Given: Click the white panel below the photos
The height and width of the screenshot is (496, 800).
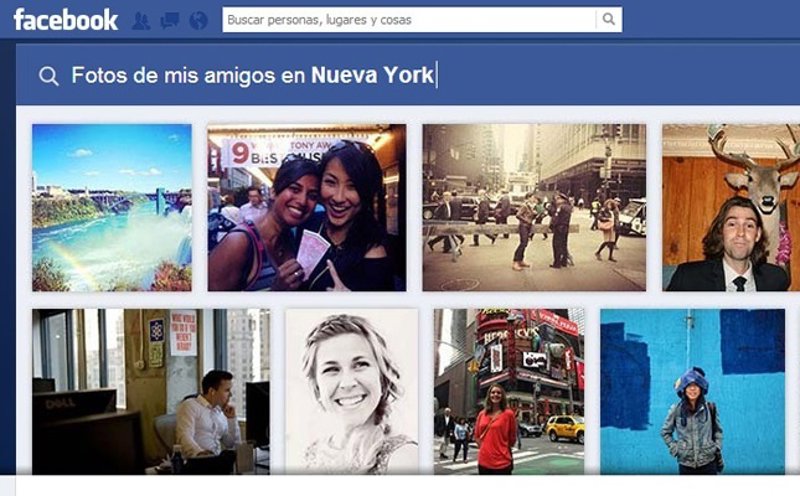Looking at the screenshot, I should tap(400, 486).
